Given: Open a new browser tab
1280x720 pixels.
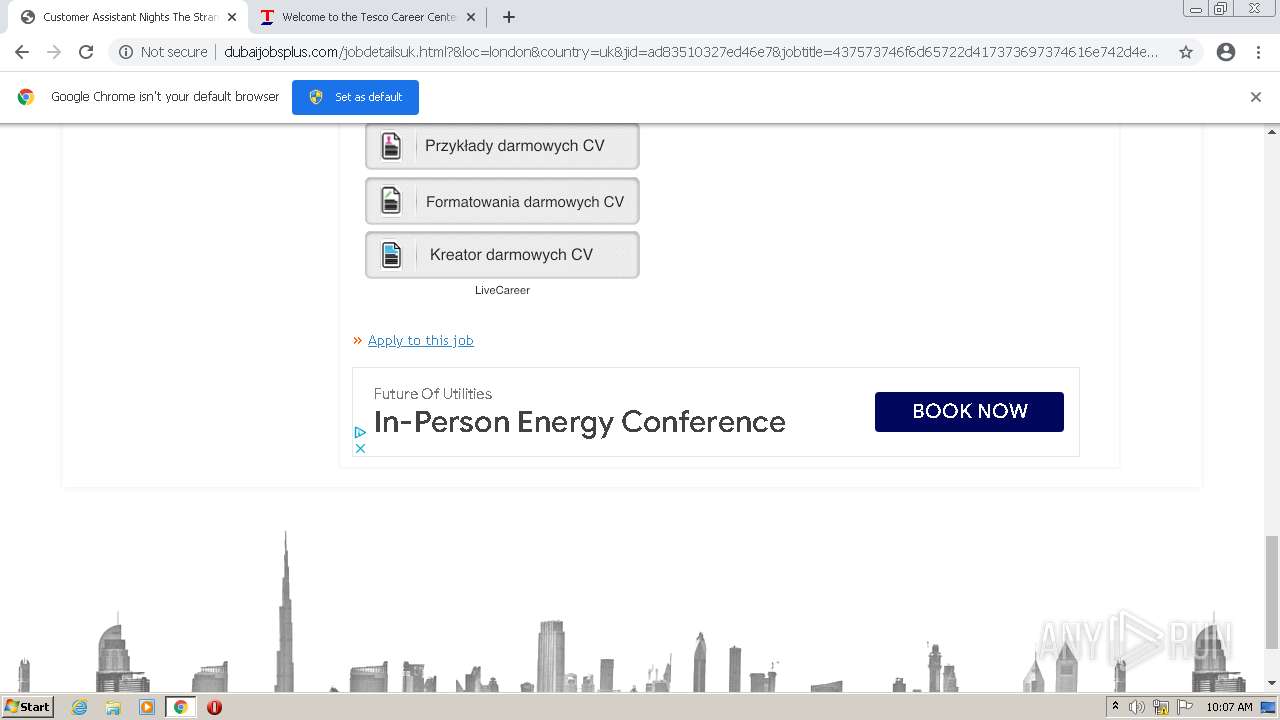Looking at the screenshot, I should pos(509,17).
